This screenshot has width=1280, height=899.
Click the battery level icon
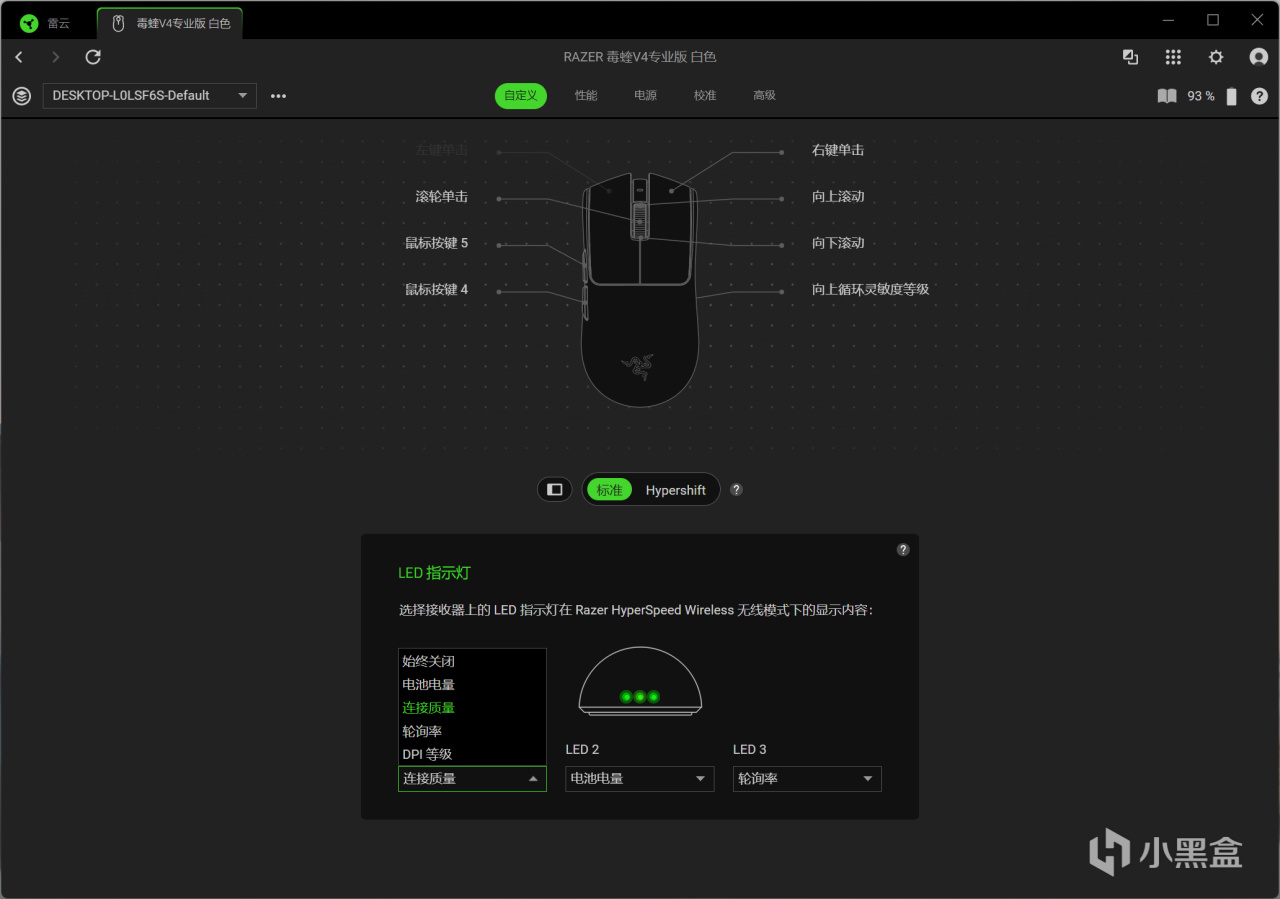[1232, 96]
